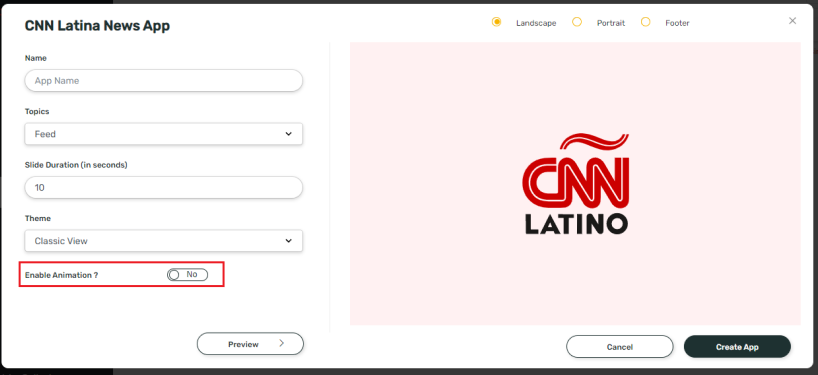Click the Enable Animation ? label
Image resolution: width=818 pixels, height=375 pixels.
coord(62,275)
